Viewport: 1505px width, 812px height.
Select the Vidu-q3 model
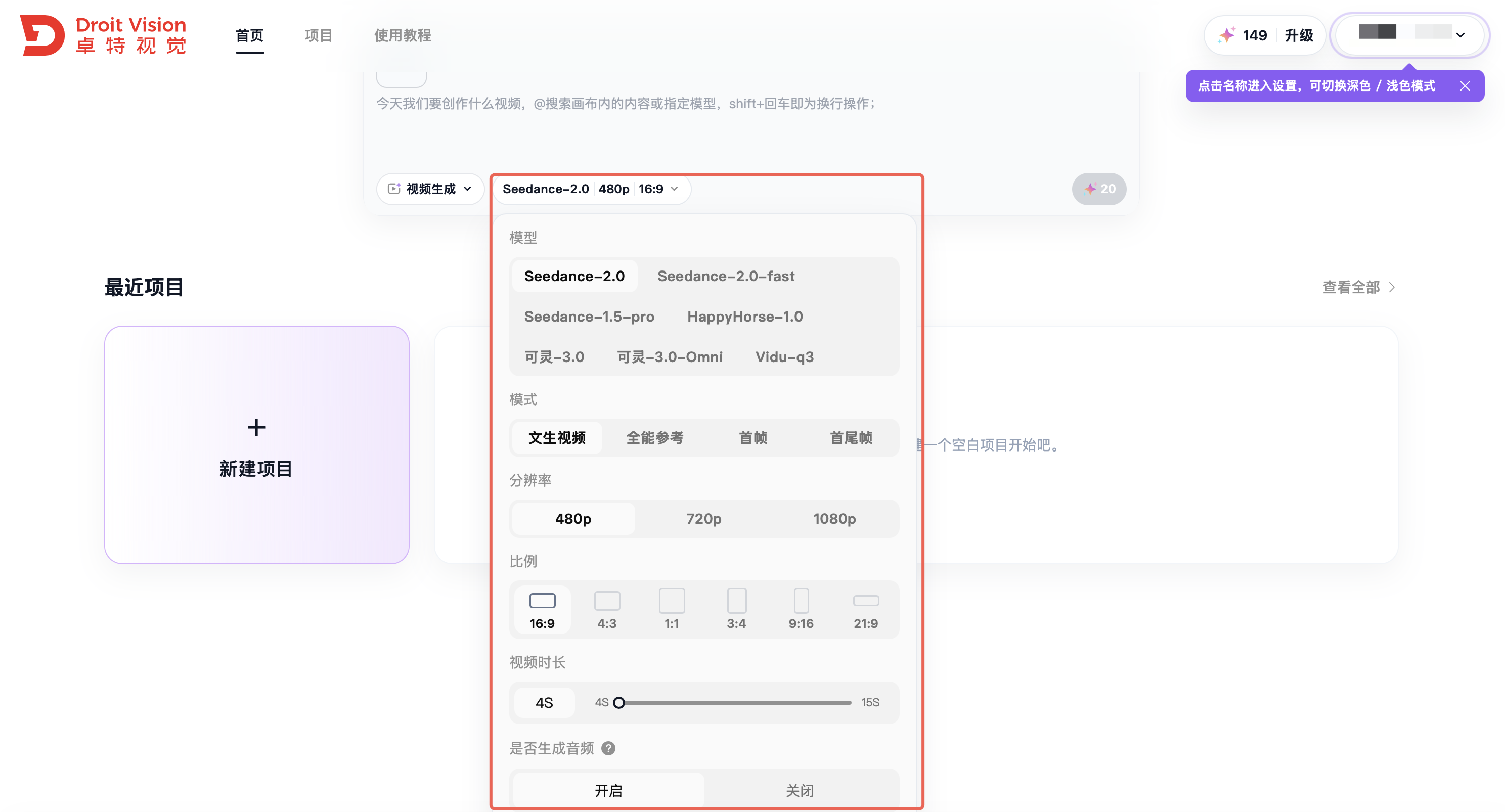pos(784,357)
